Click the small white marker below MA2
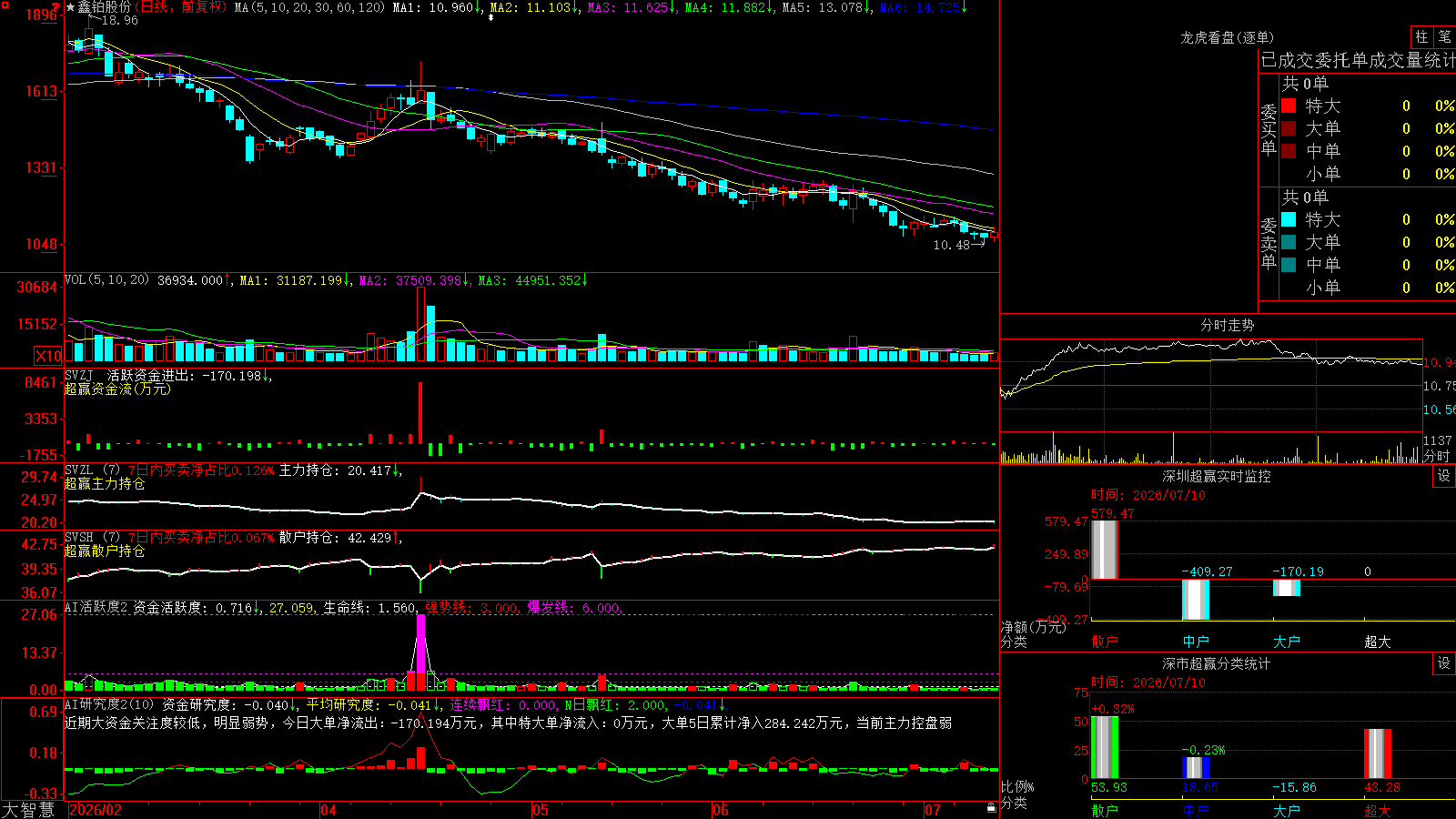The image size is (1456, 819). coord(490,17)
